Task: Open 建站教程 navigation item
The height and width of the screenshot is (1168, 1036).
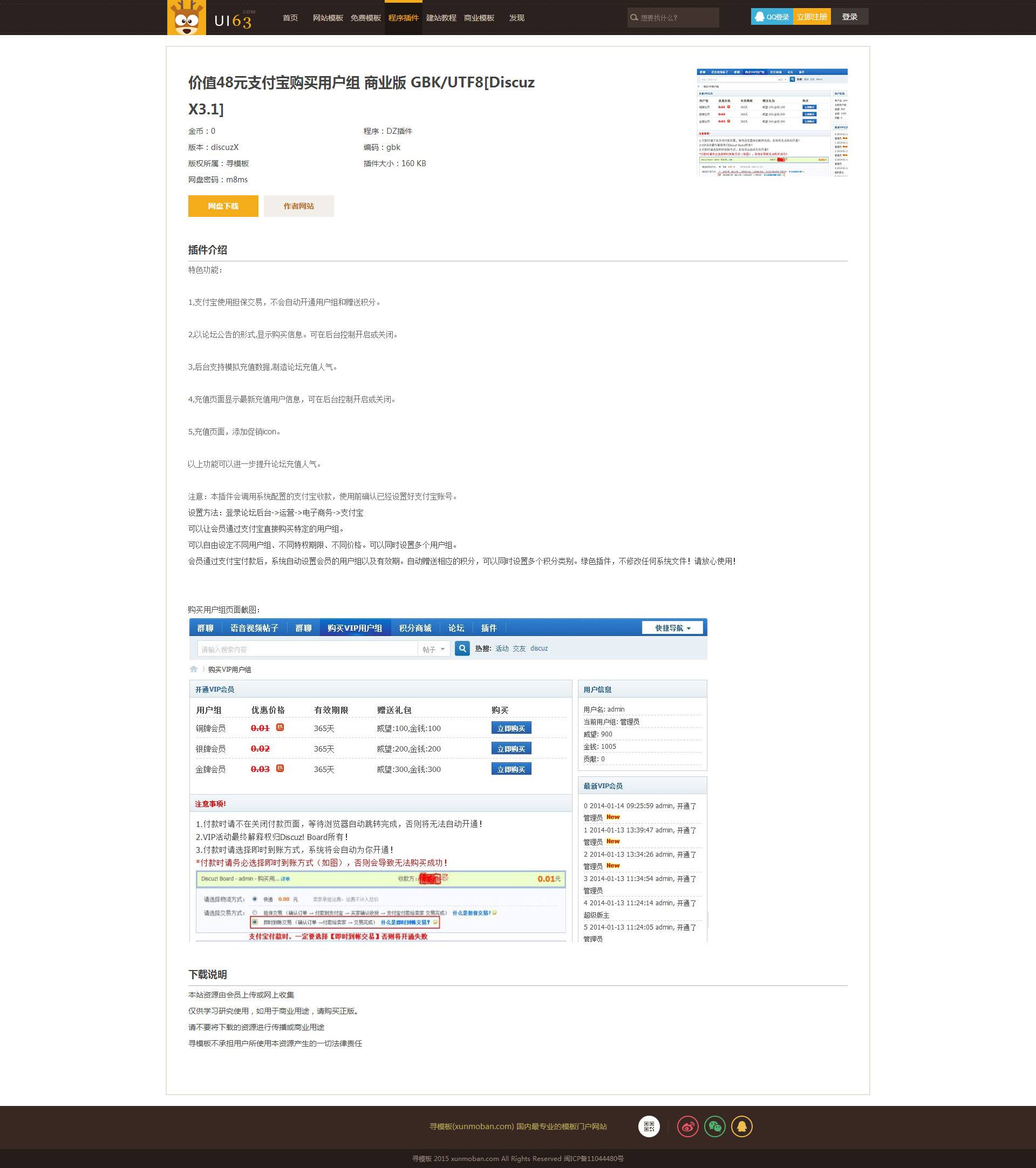Action: 441,18
